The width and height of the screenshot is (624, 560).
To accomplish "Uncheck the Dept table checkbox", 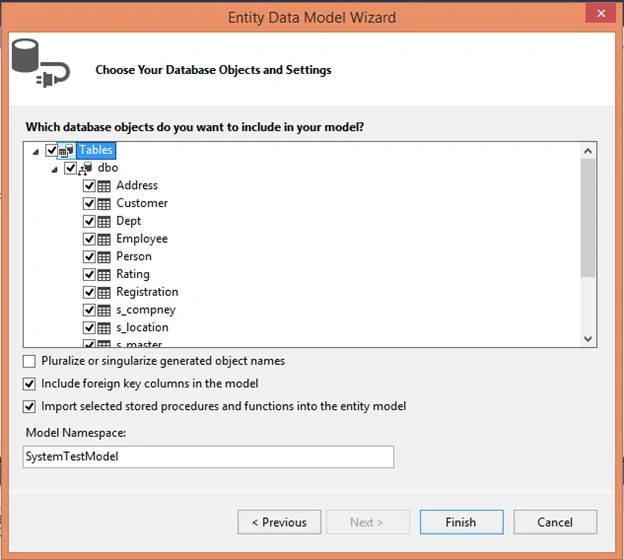I will pos(89,221).
